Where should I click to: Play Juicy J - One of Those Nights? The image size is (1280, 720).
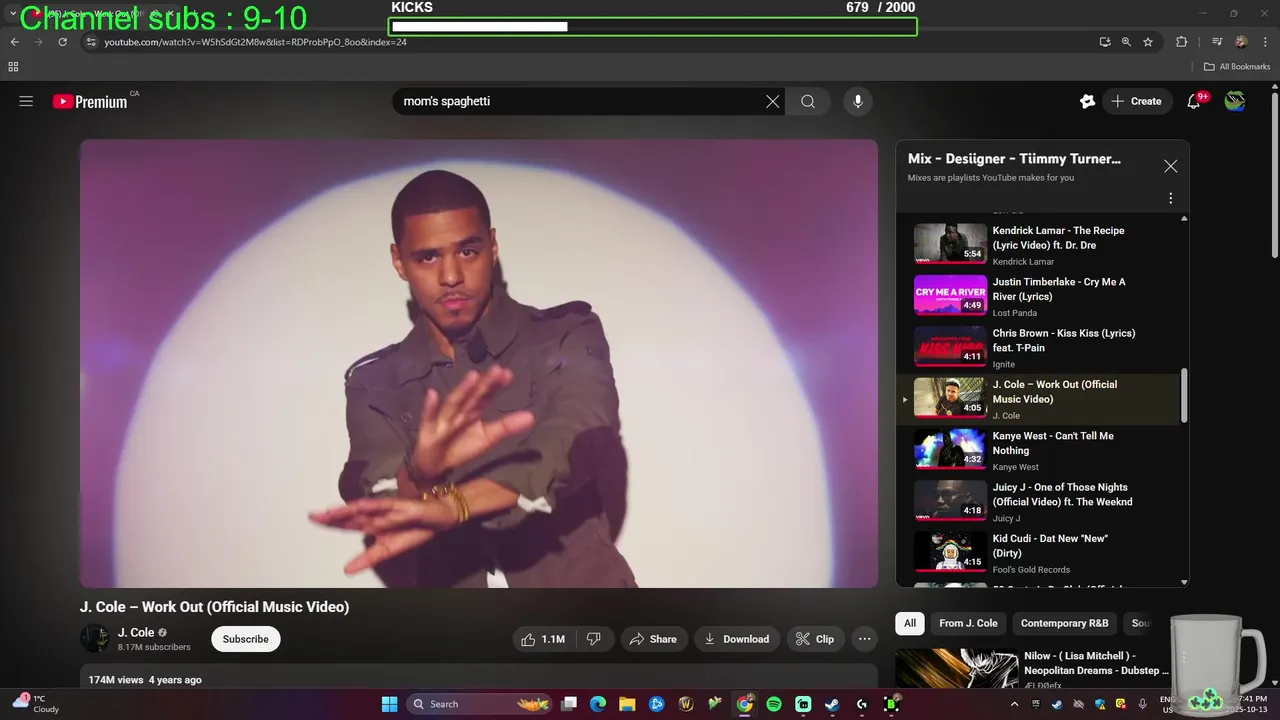coord(1039,502)
